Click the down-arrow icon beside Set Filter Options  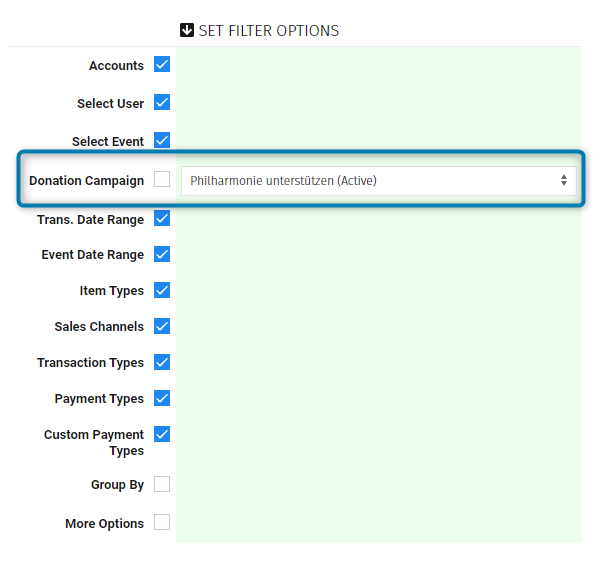pyautogui.click(x=186, y=30)
